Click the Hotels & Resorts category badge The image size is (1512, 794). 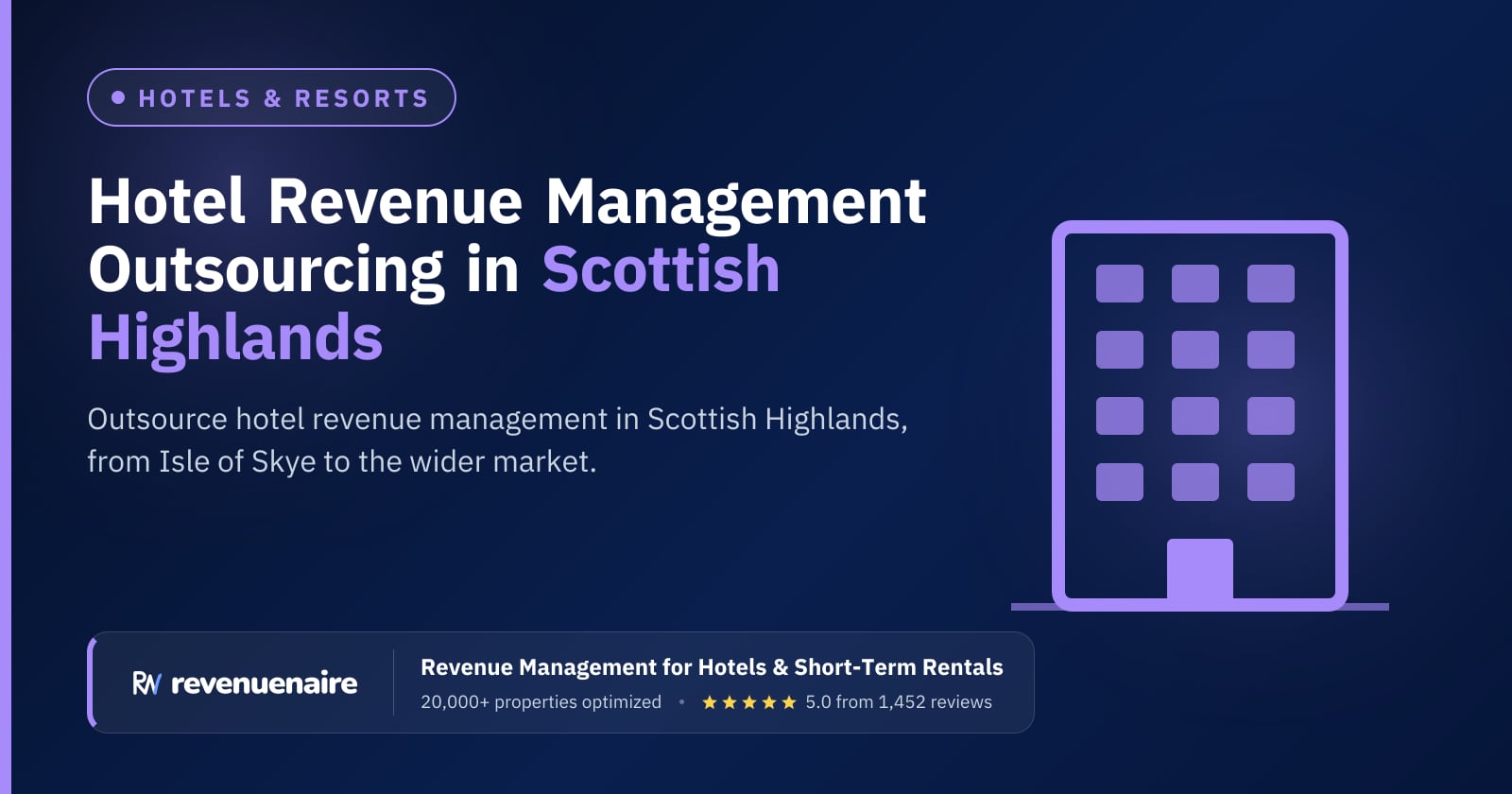click(x=271, y=97)
